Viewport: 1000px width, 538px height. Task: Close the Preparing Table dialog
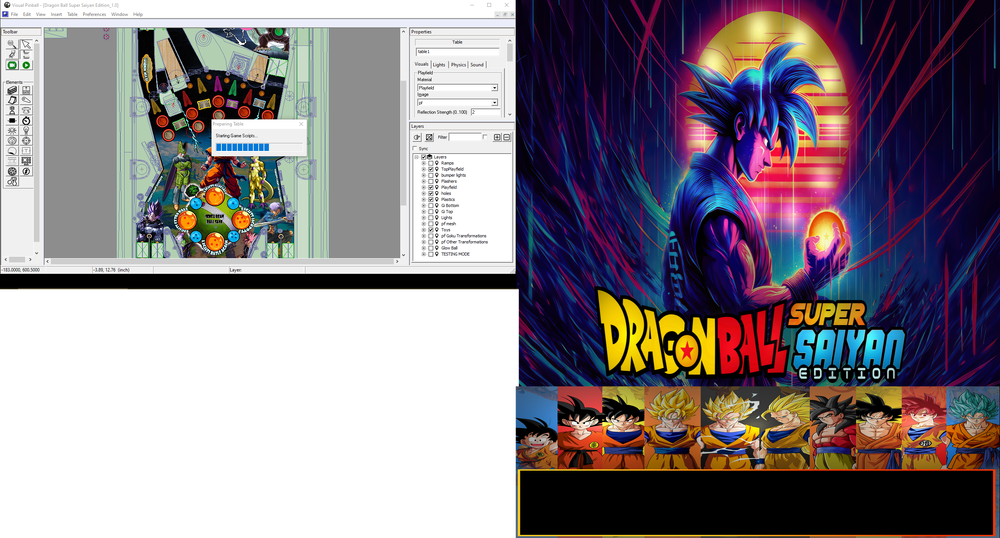click(x=301, y=124)
